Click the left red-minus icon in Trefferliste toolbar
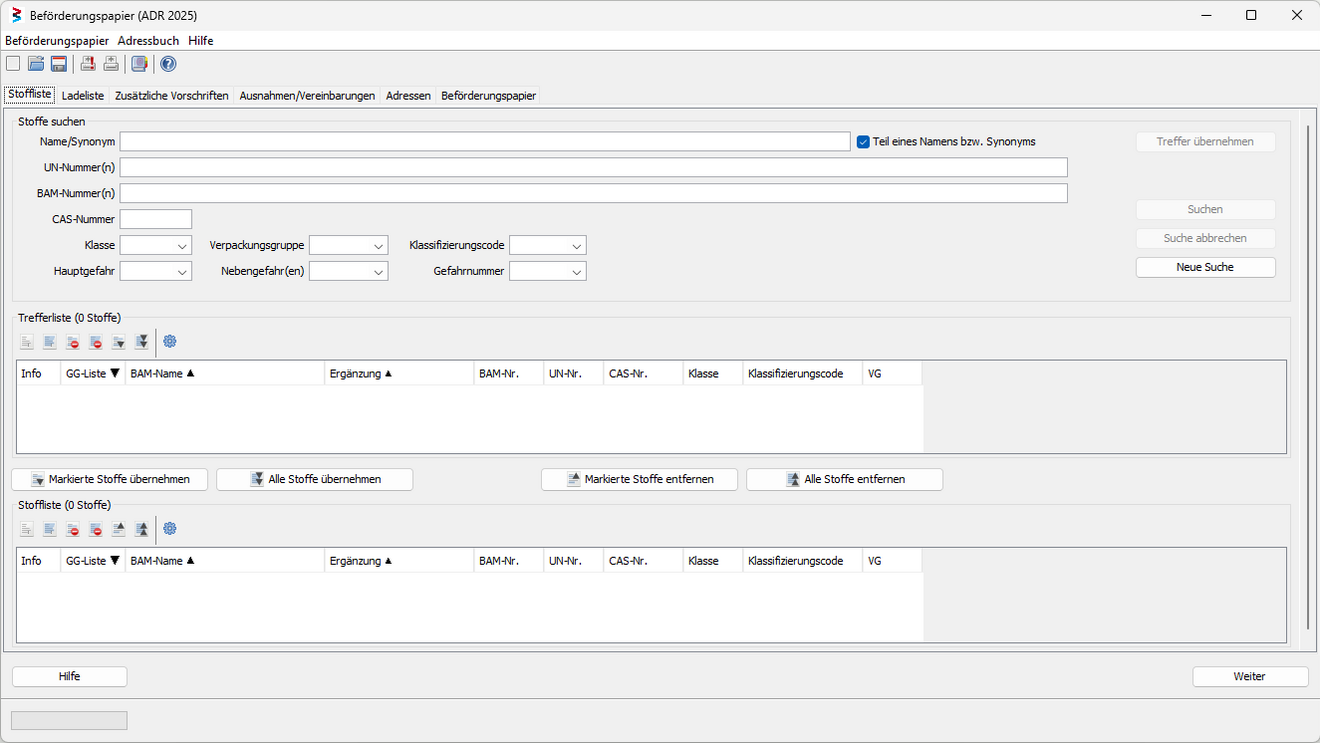 click(x=73, y=342)
